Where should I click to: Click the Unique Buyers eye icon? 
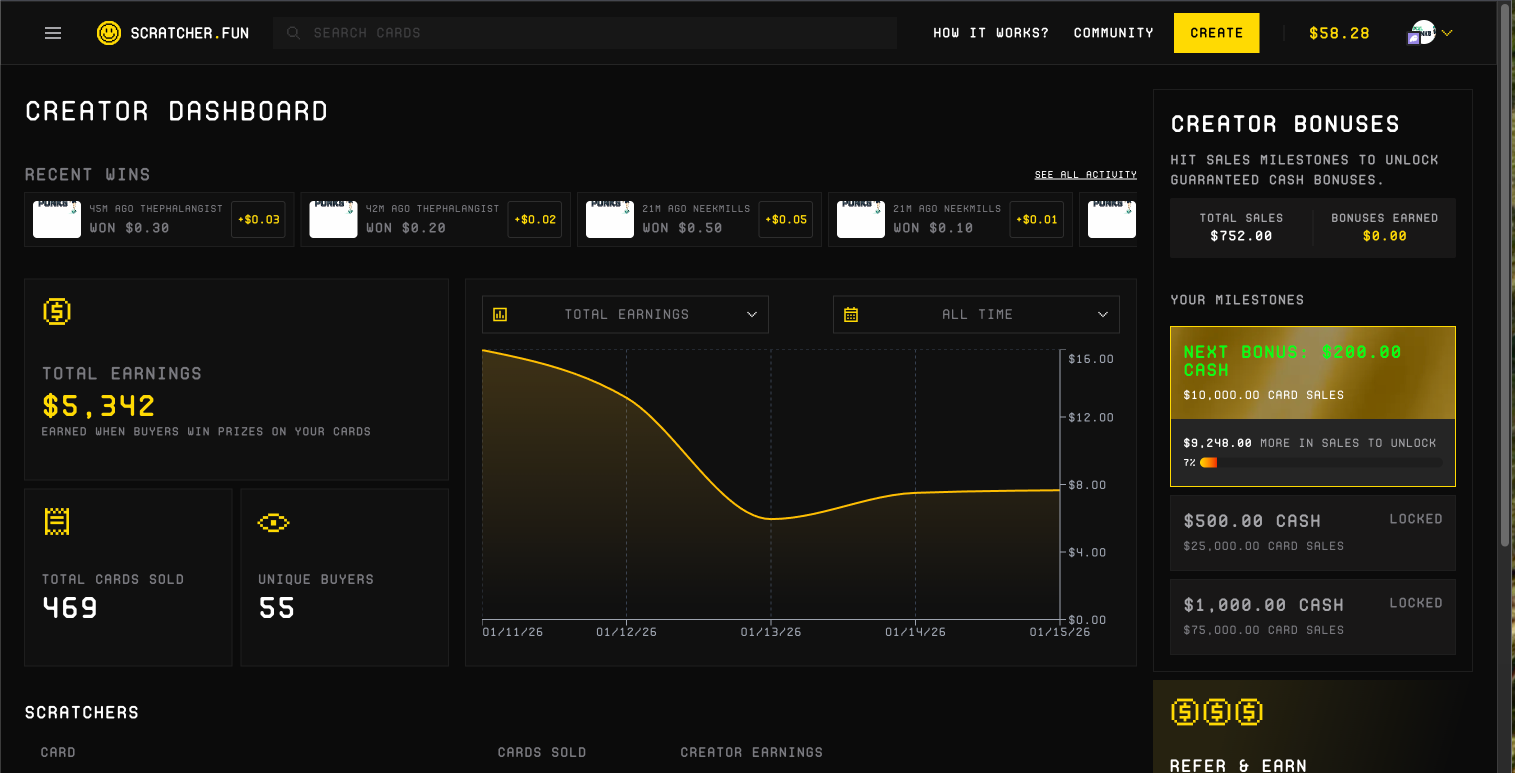[273, 522]
